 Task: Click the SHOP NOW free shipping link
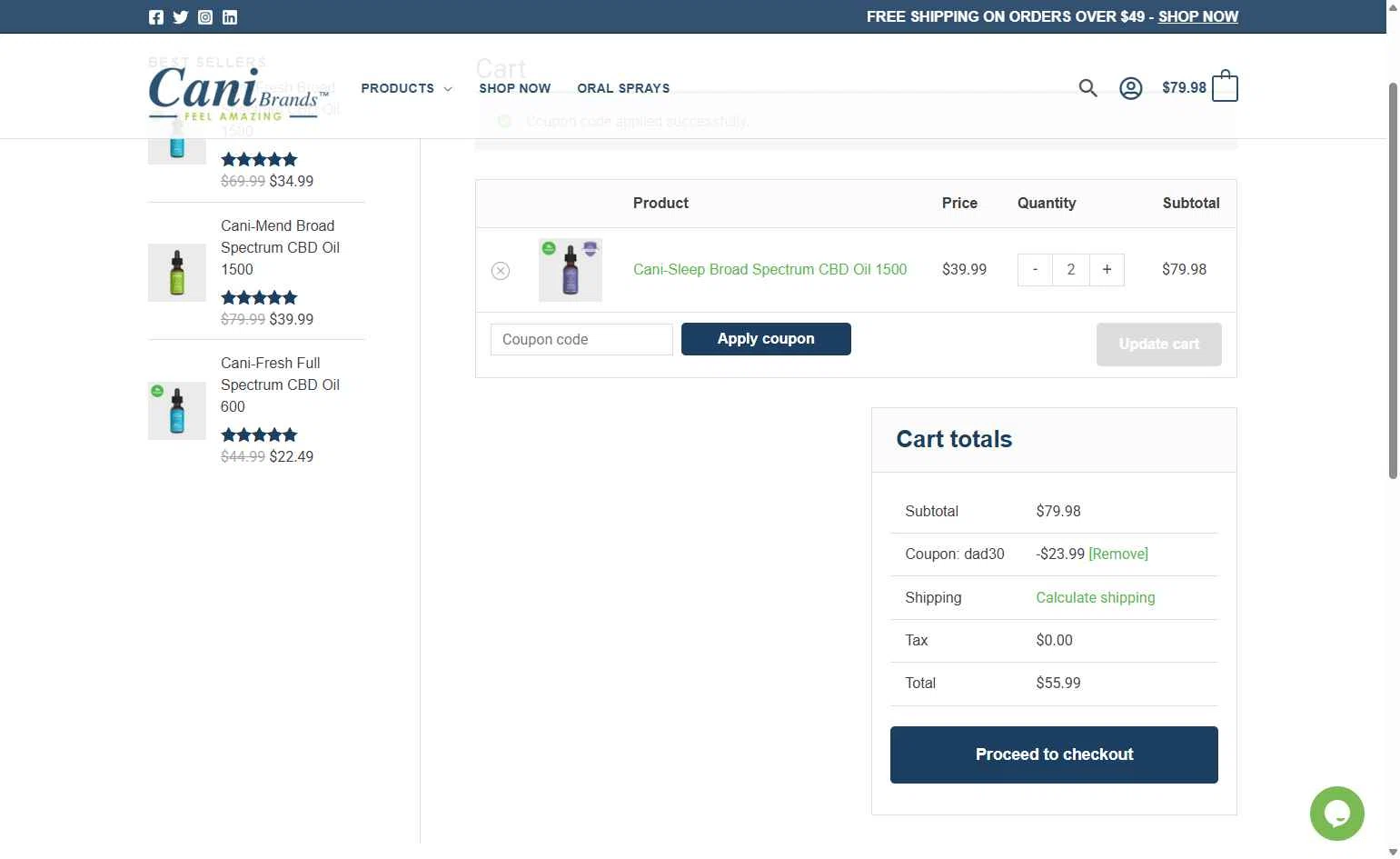pyautogui.click(x=1197, y=16)
